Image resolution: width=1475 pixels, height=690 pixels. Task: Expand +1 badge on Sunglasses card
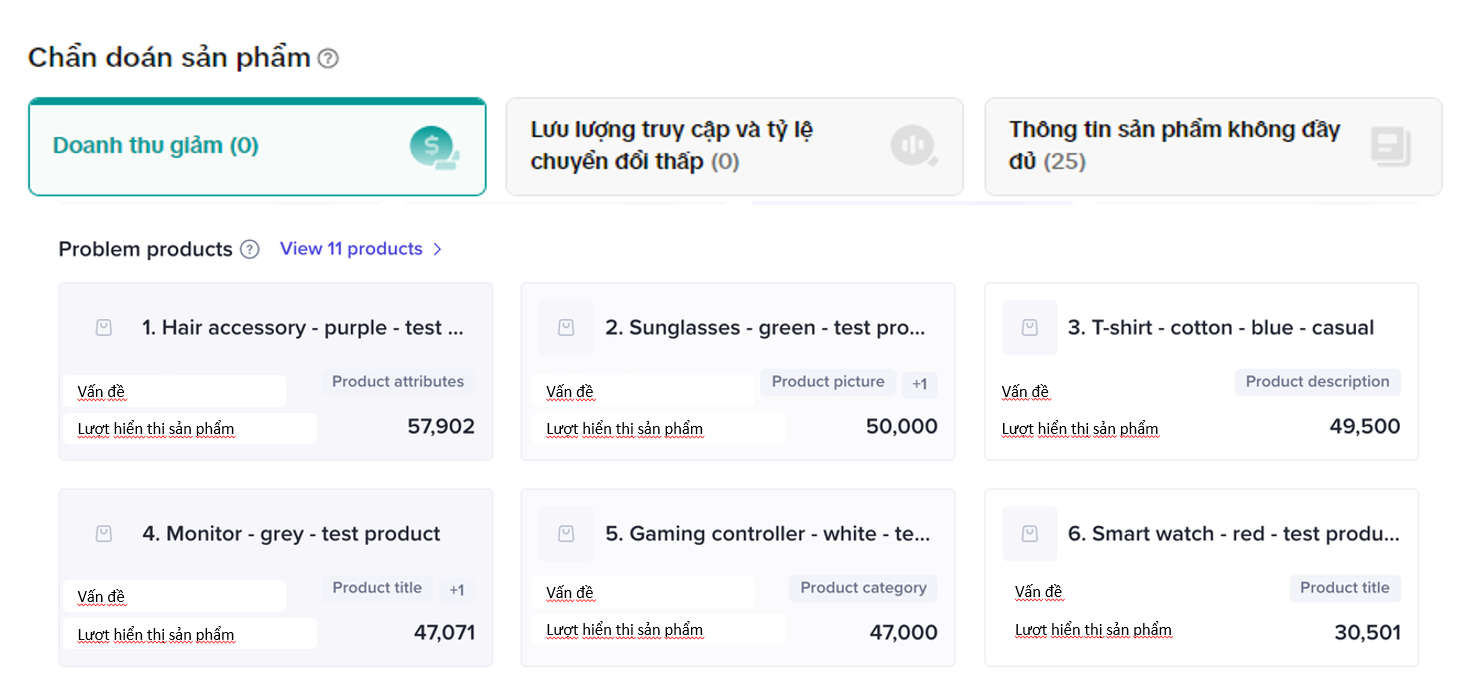click(x=919, y=384)
